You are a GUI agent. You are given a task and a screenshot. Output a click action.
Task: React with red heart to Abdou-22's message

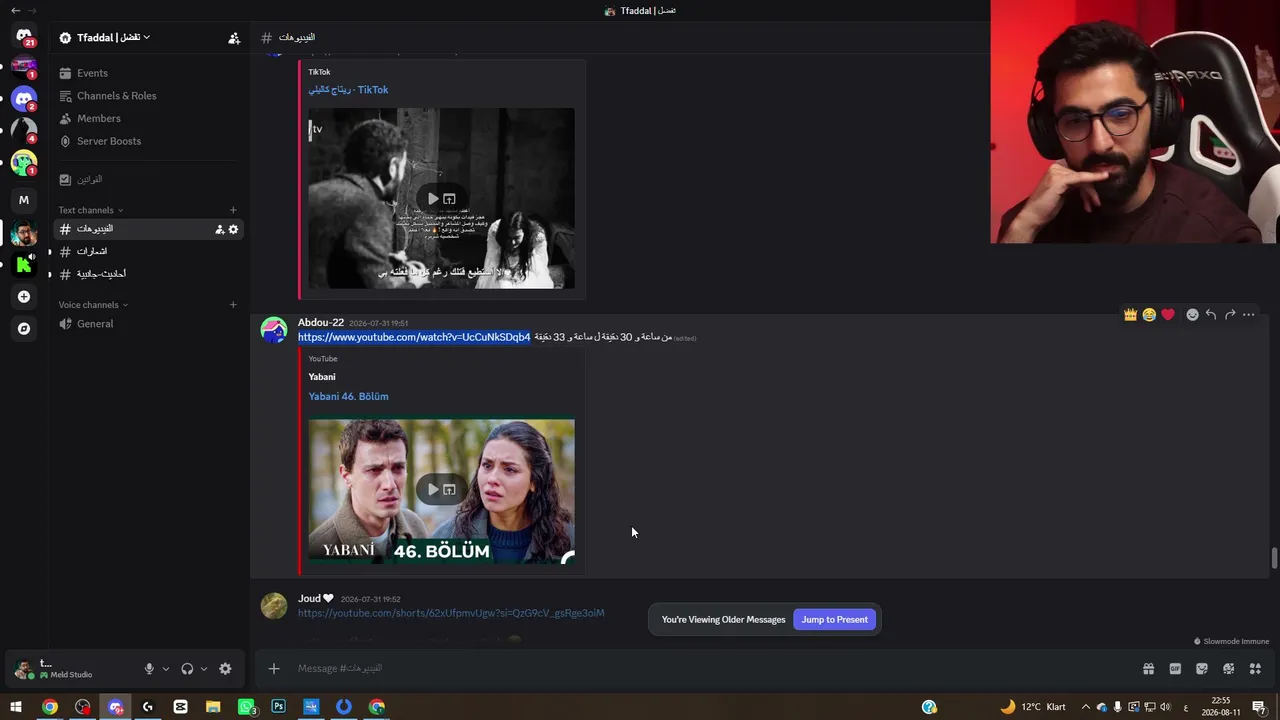pos(1168,314)
